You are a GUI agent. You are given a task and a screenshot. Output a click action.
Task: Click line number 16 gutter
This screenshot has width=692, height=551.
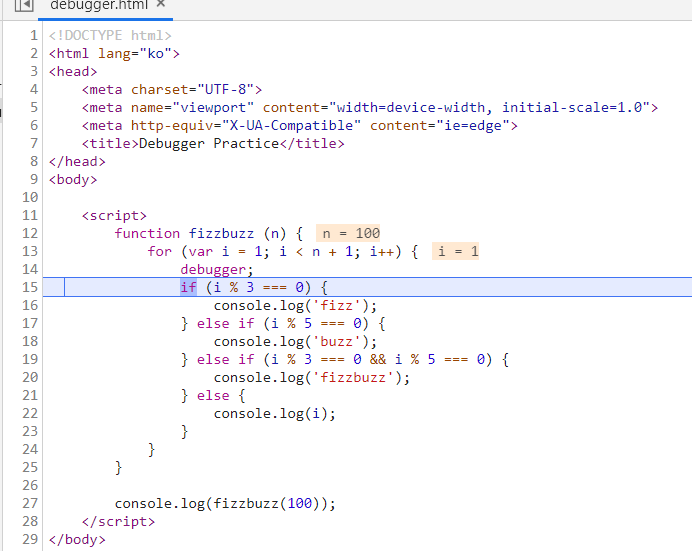tap(30, 305)
